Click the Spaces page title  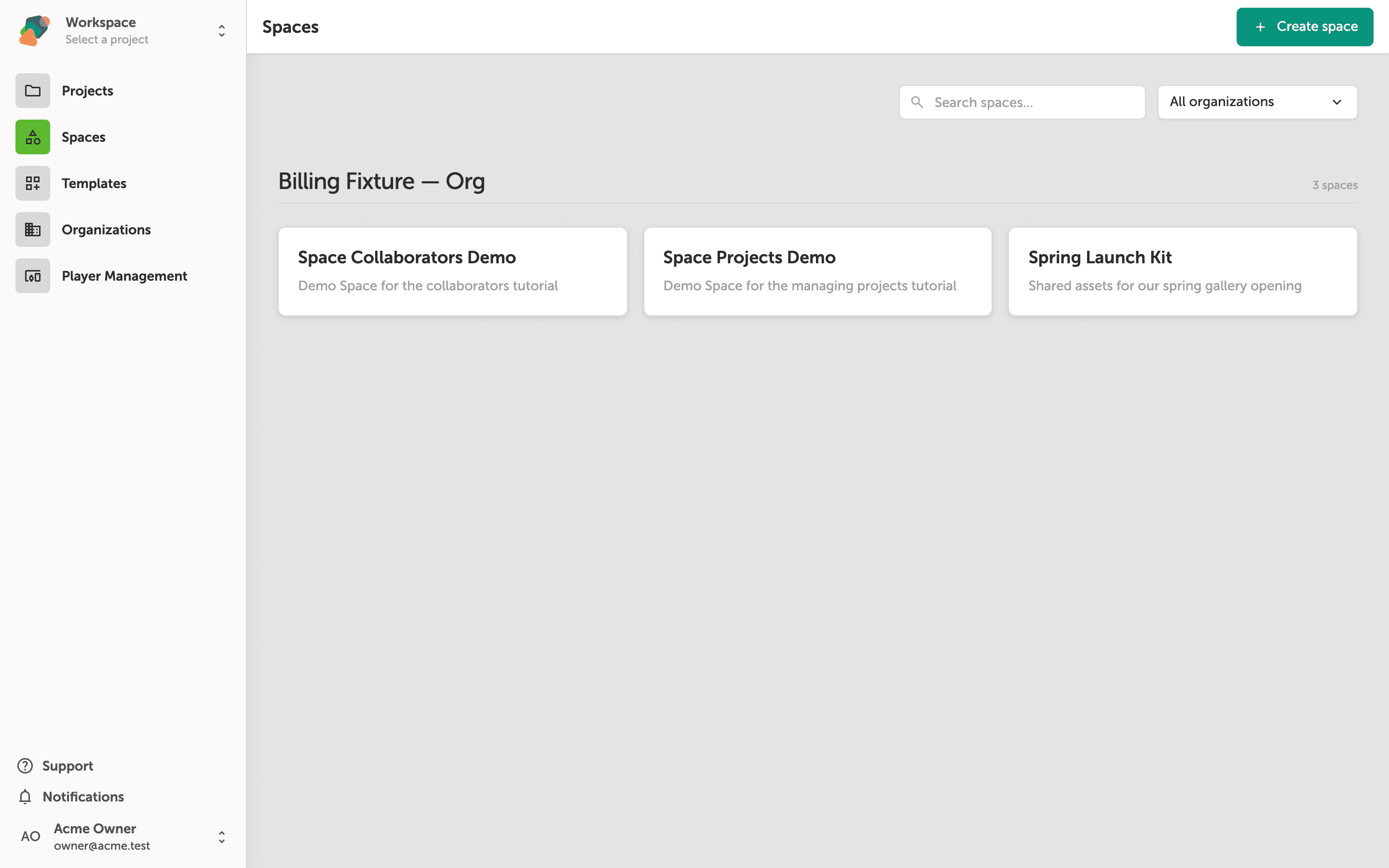pos(290,27)
